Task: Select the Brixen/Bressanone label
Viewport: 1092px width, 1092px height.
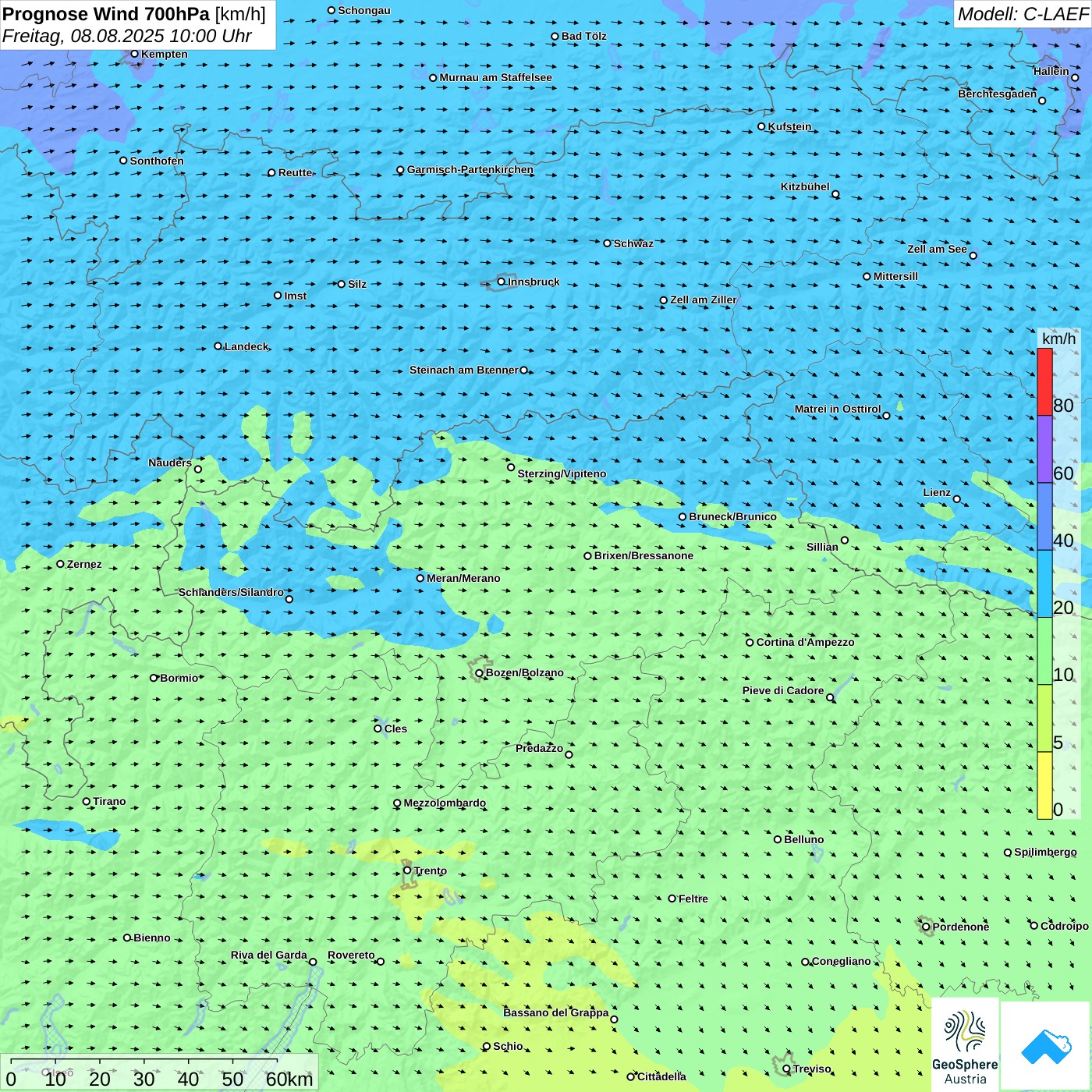Action: click(643, 555)
